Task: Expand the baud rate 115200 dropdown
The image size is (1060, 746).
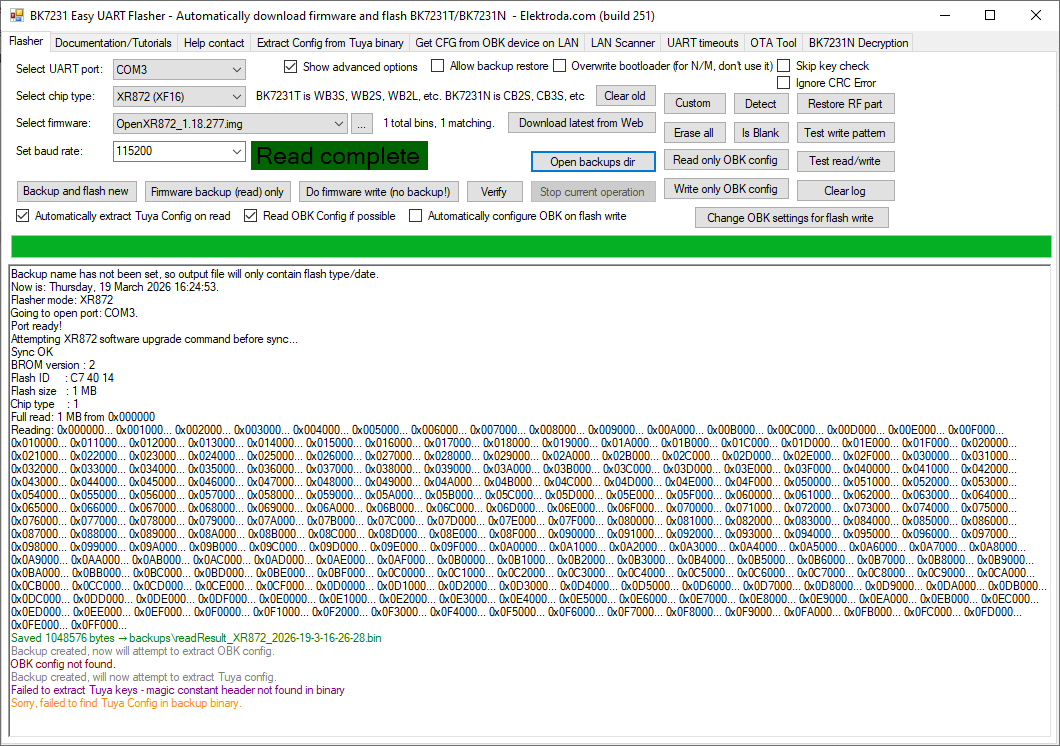Action: point(237,151)
